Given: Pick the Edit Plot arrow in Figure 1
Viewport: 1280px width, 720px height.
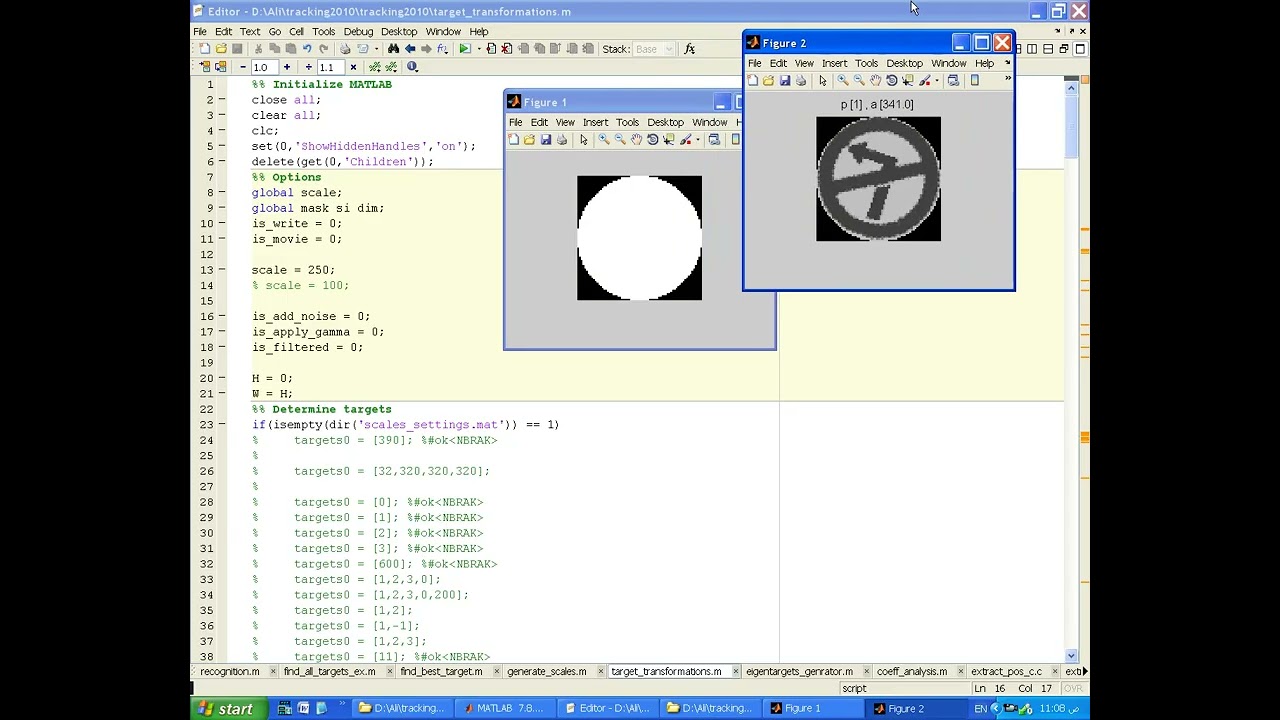Looking at the screenshot, I should pos(584,140).
